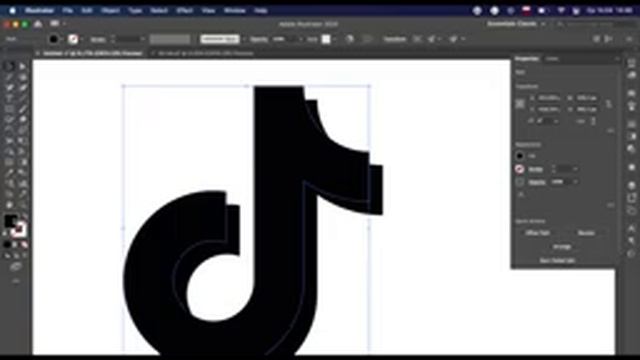
Task: Click the Recolor Artwork wheel icon
Action: [349, 39]
